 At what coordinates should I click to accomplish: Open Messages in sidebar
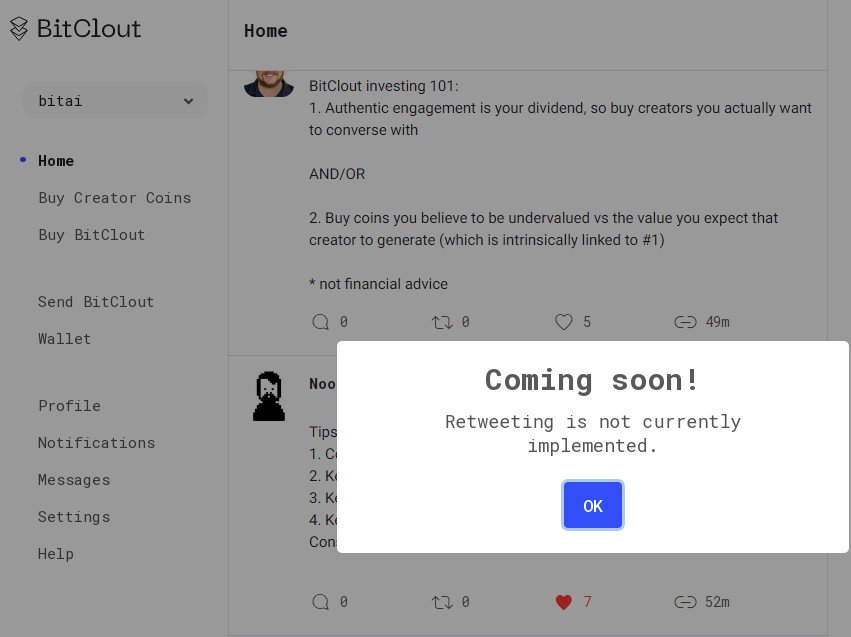coord(74,480)
